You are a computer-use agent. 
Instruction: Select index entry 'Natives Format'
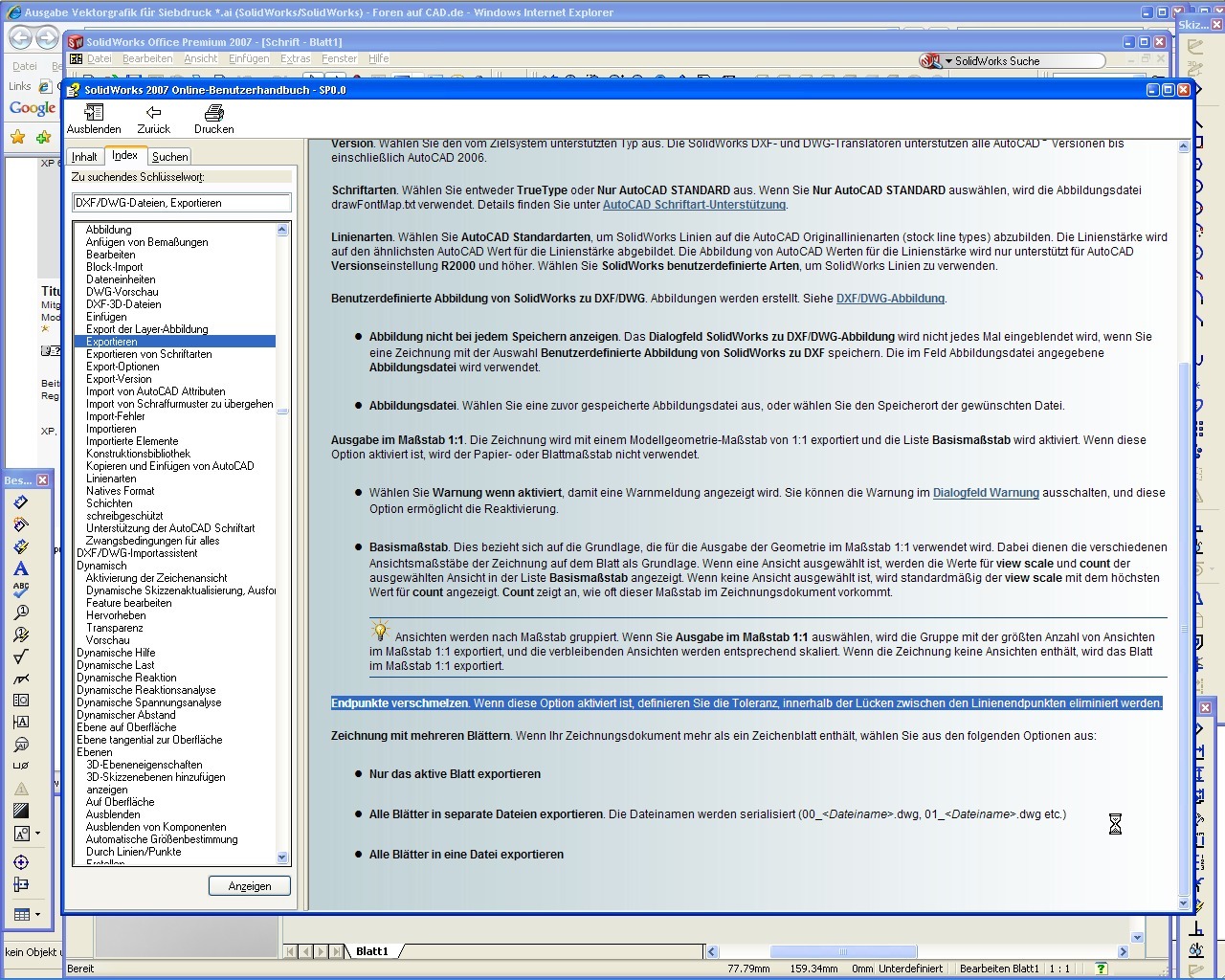click(x=120, y=491)
